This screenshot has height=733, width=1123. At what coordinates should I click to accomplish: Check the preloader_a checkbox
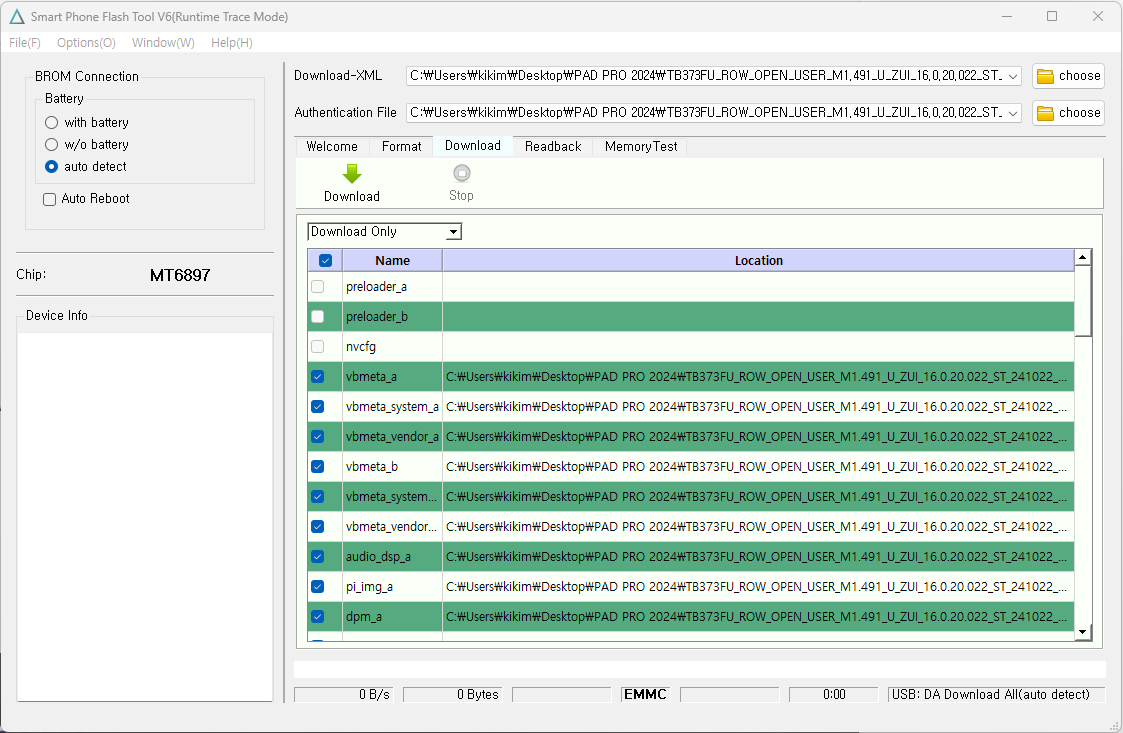tap(318, 287)
